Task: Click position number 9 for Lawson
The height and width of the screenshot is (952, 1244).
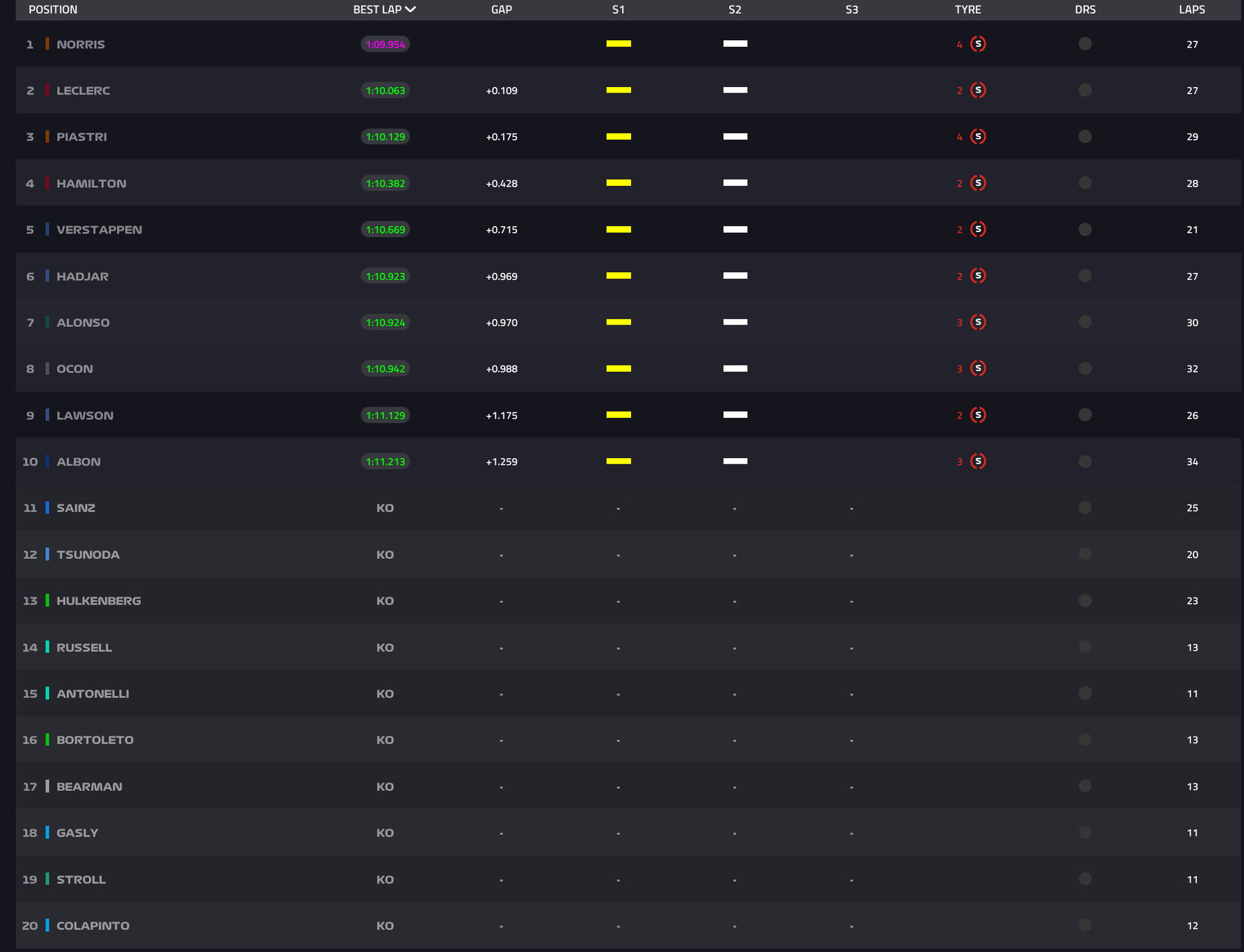Action: (30, 415)
